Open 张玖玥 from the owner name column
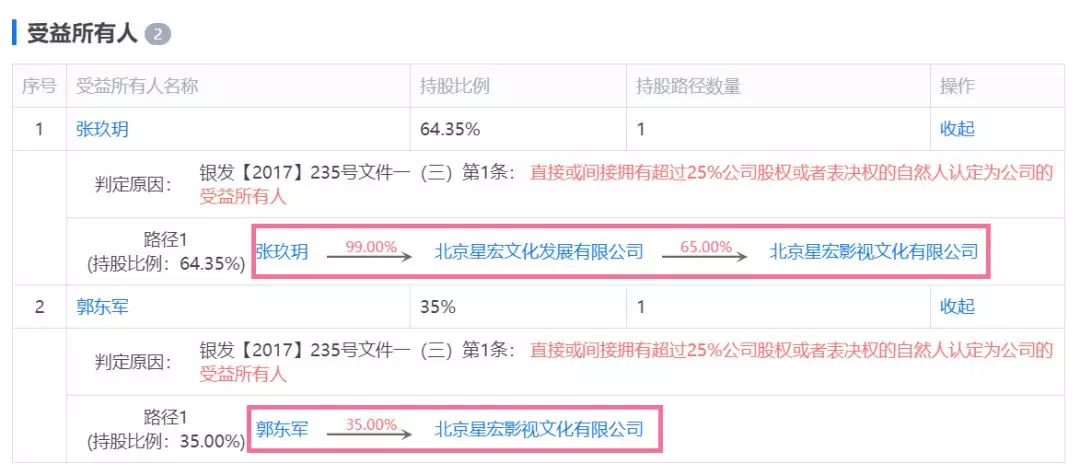 pos(102,129)
